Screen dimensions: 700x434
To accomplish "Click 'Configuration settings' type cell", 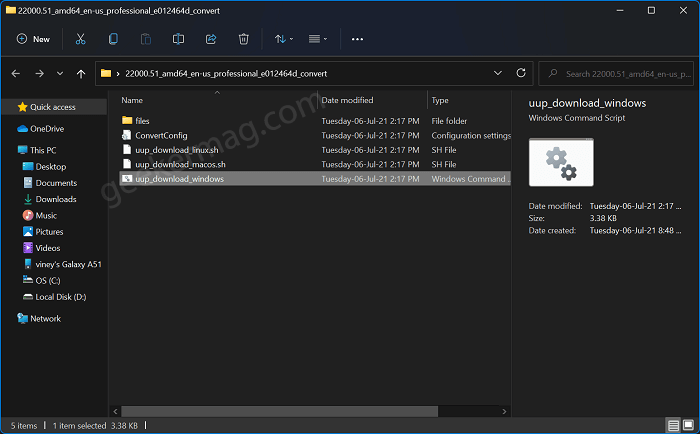I will click(x=471, y=135).
